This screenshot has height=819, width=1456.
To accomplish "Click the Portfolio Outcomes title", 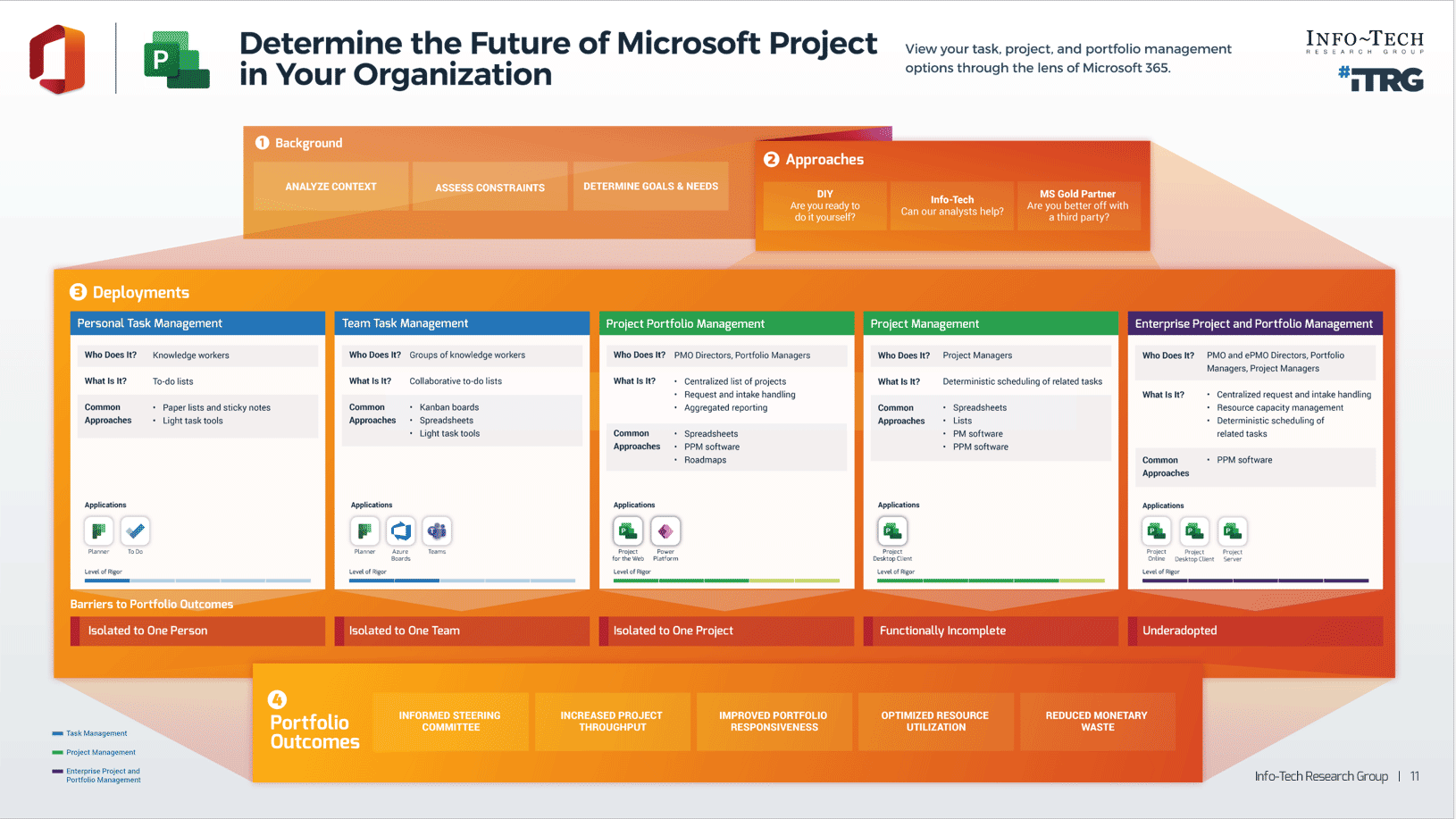I will [314, 731].
